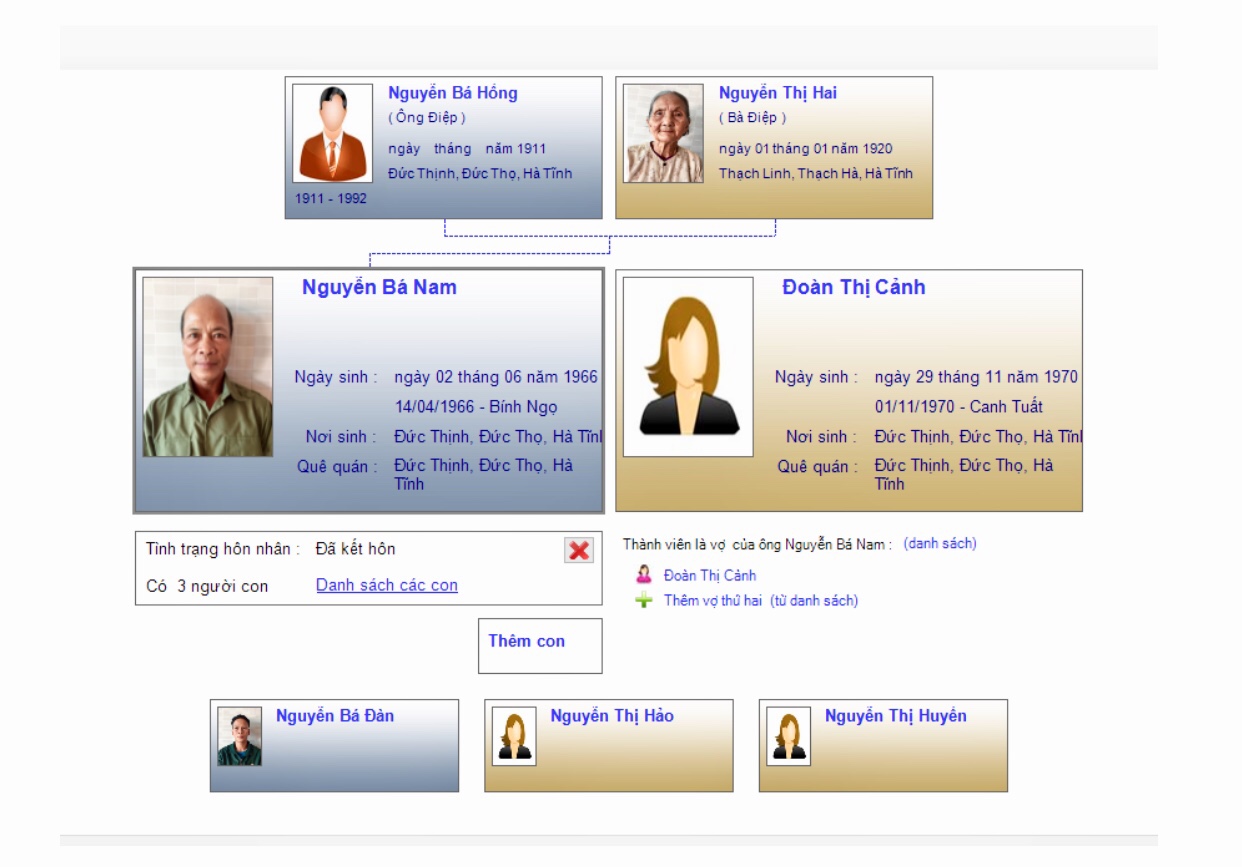Screen dimensions: 1242x867
Task: Click "ngày 02 tháng 06 năm 1966"
Action: 496,377
